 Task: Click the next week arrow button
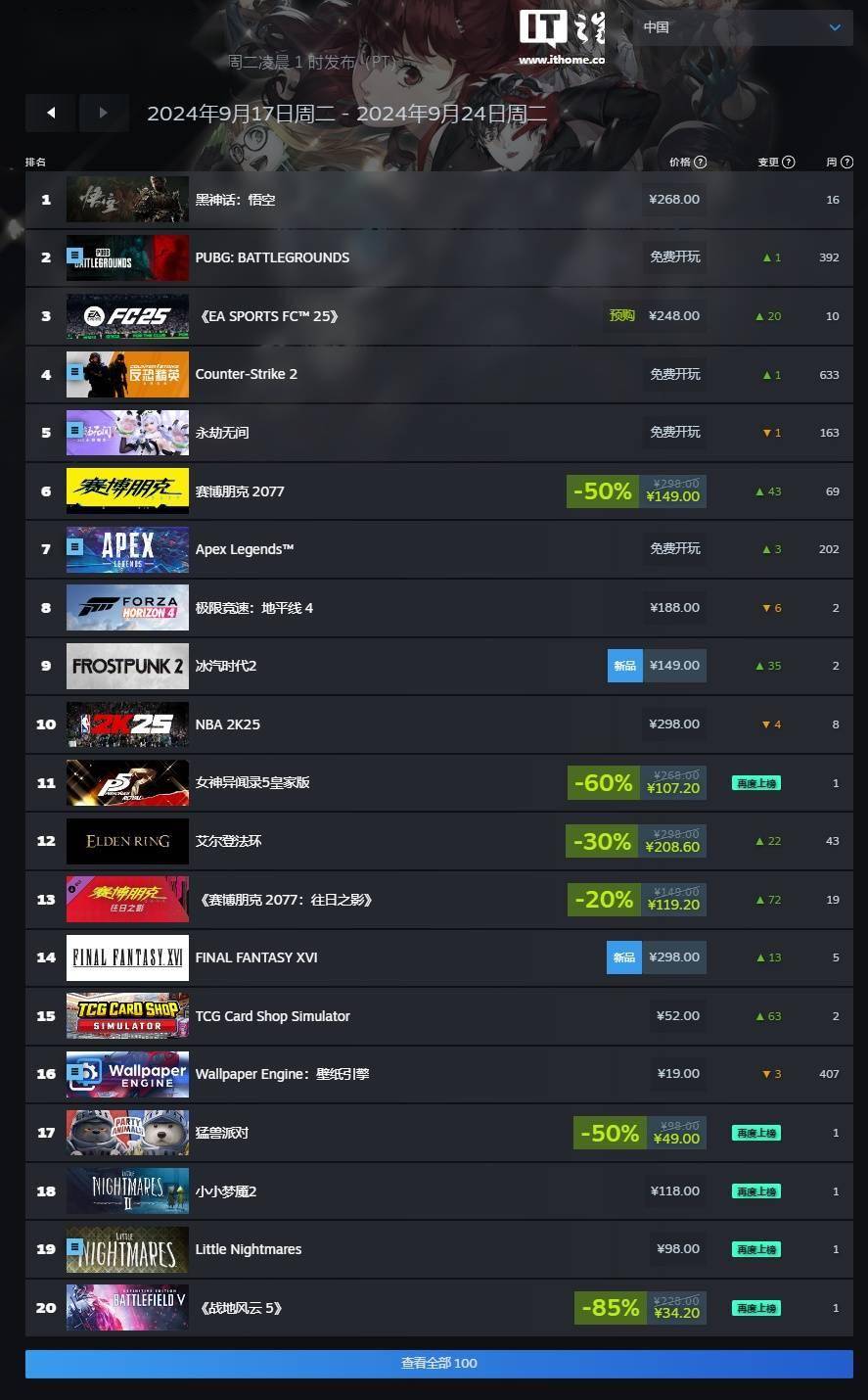[104, 113]
